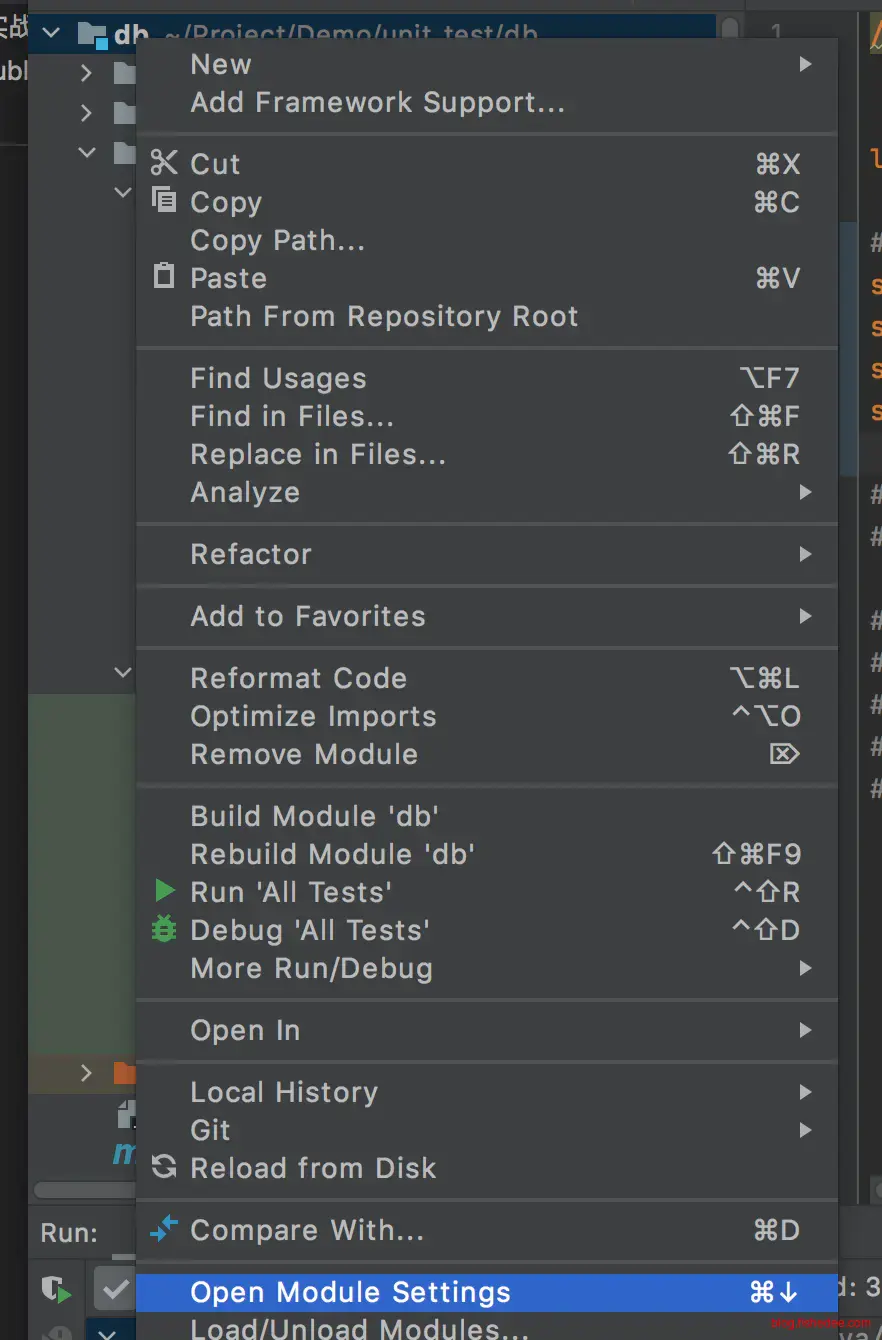Image resolution: width=882 pixels, height=1340 pixels.
Task: Toggle the checkmark button in Run panel
Action: pyautogui.click(x=114, y=1290)
